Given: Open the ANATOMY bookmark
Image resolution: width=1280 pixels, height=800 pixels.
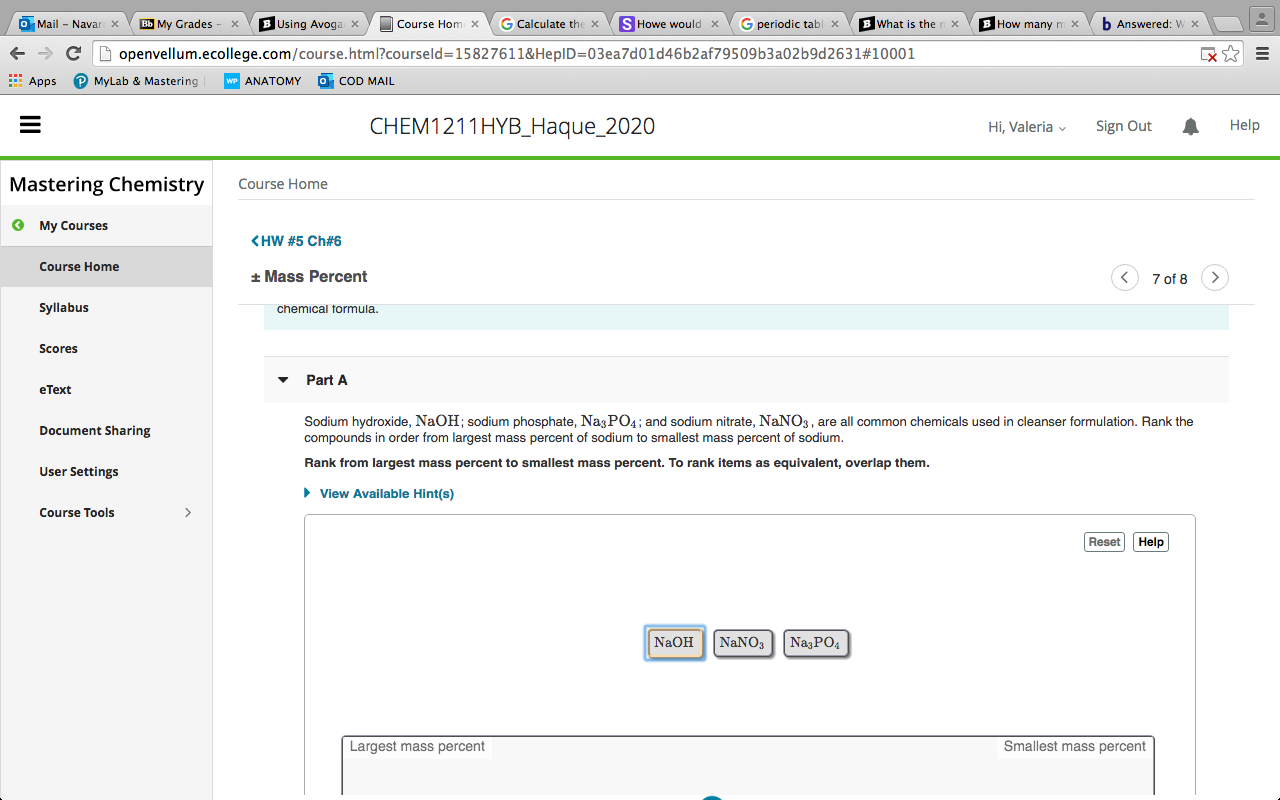Looking at the screenshot, I should (263, 81).
